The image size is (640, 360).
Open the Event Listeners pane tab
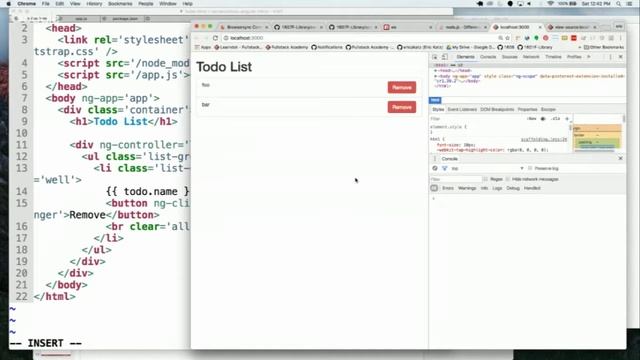click(462, 109)
